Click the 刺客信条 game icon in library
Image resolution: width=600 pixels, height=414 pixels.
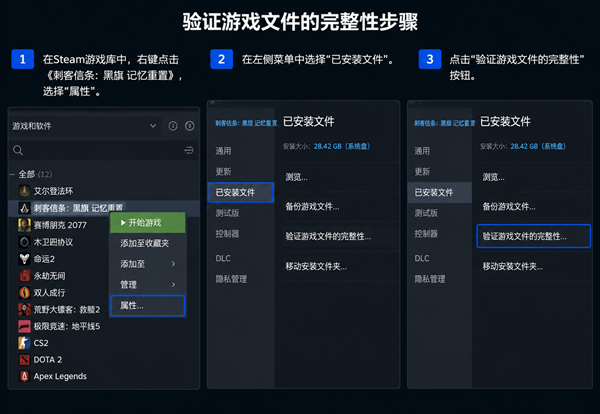click(x=24, y=208)
